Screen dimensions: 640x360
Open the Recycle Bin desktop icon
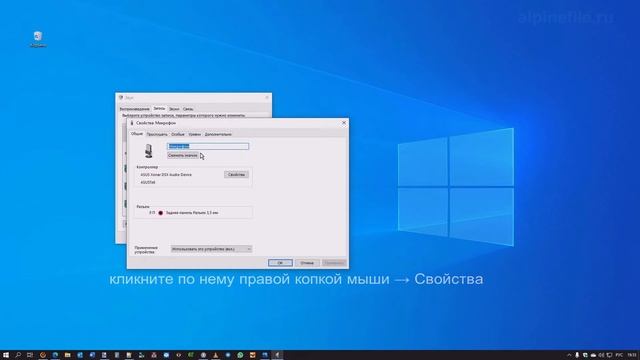coord(38,39)
